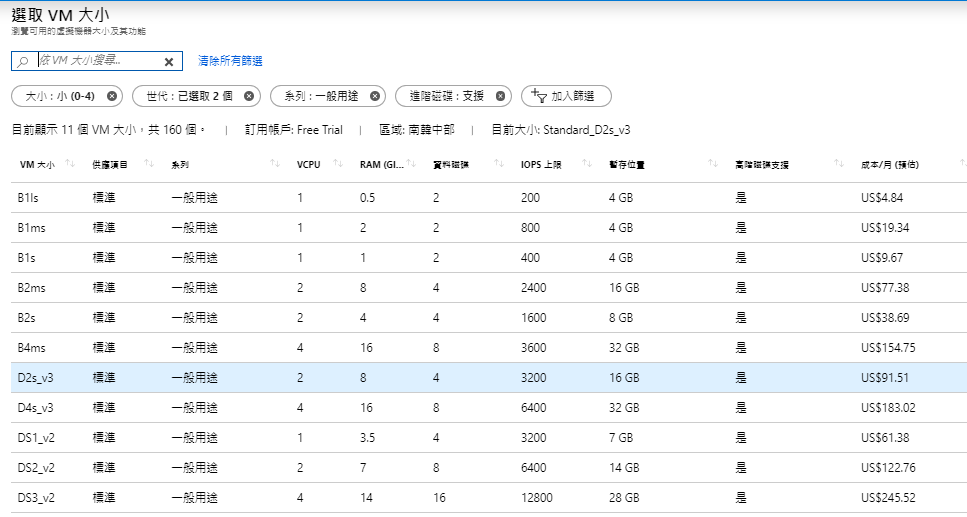Click the US$122.76 cost cell
This screenshot has height=517, width=967.
(x=888, y=467)
